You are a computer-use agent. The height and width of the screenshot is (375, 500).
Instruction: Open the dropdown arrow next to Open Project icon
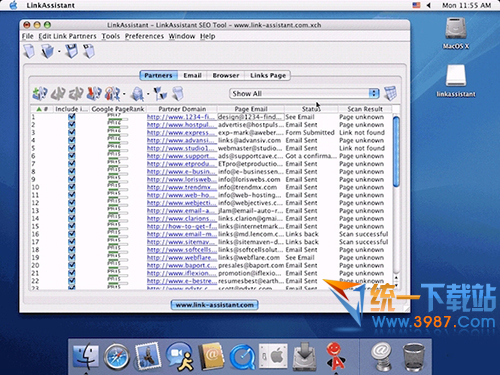(x=59, y=52)
